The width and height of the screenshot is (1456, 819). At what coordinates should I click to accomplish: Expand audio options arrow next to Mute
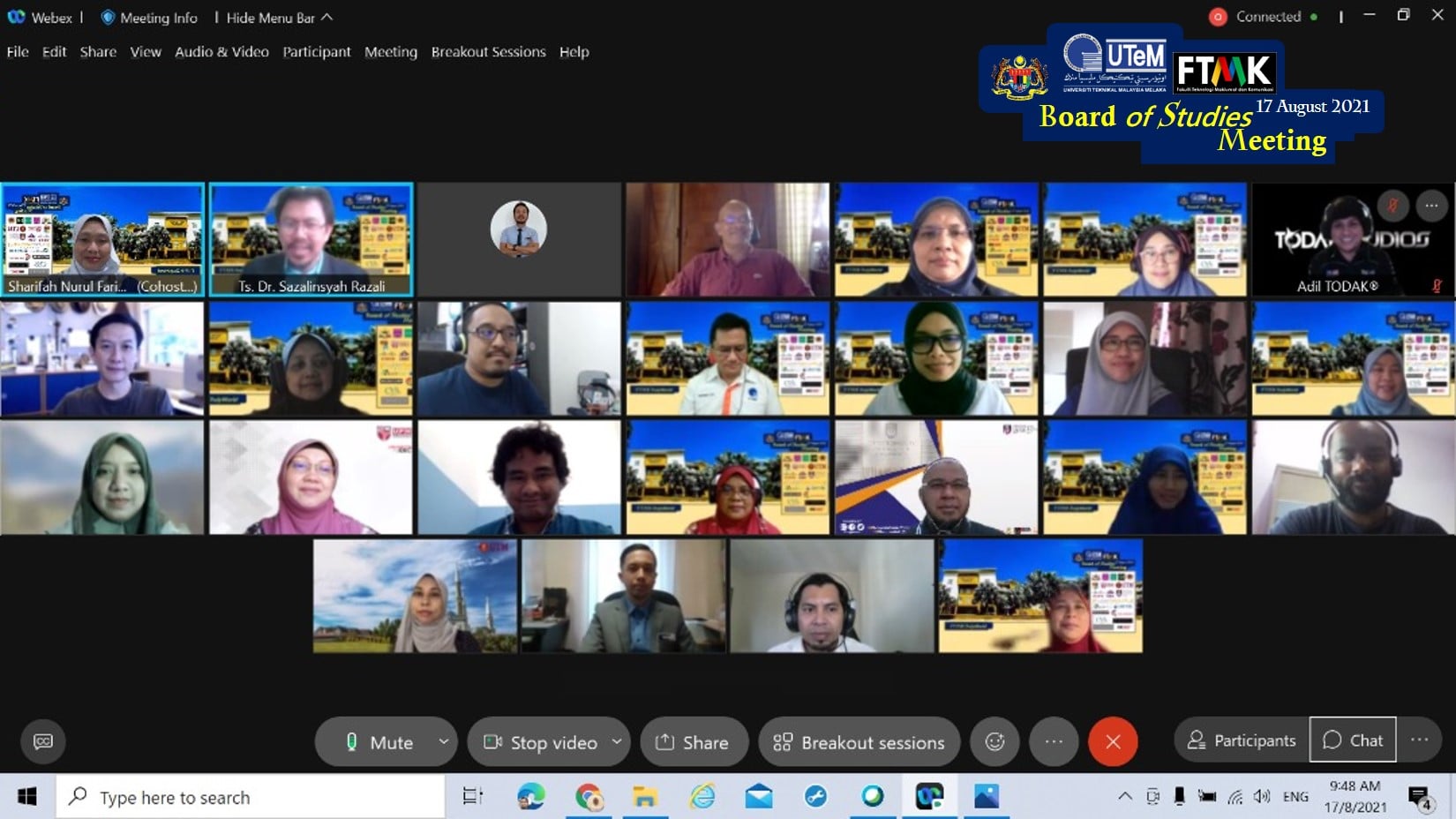coord(443,741)
